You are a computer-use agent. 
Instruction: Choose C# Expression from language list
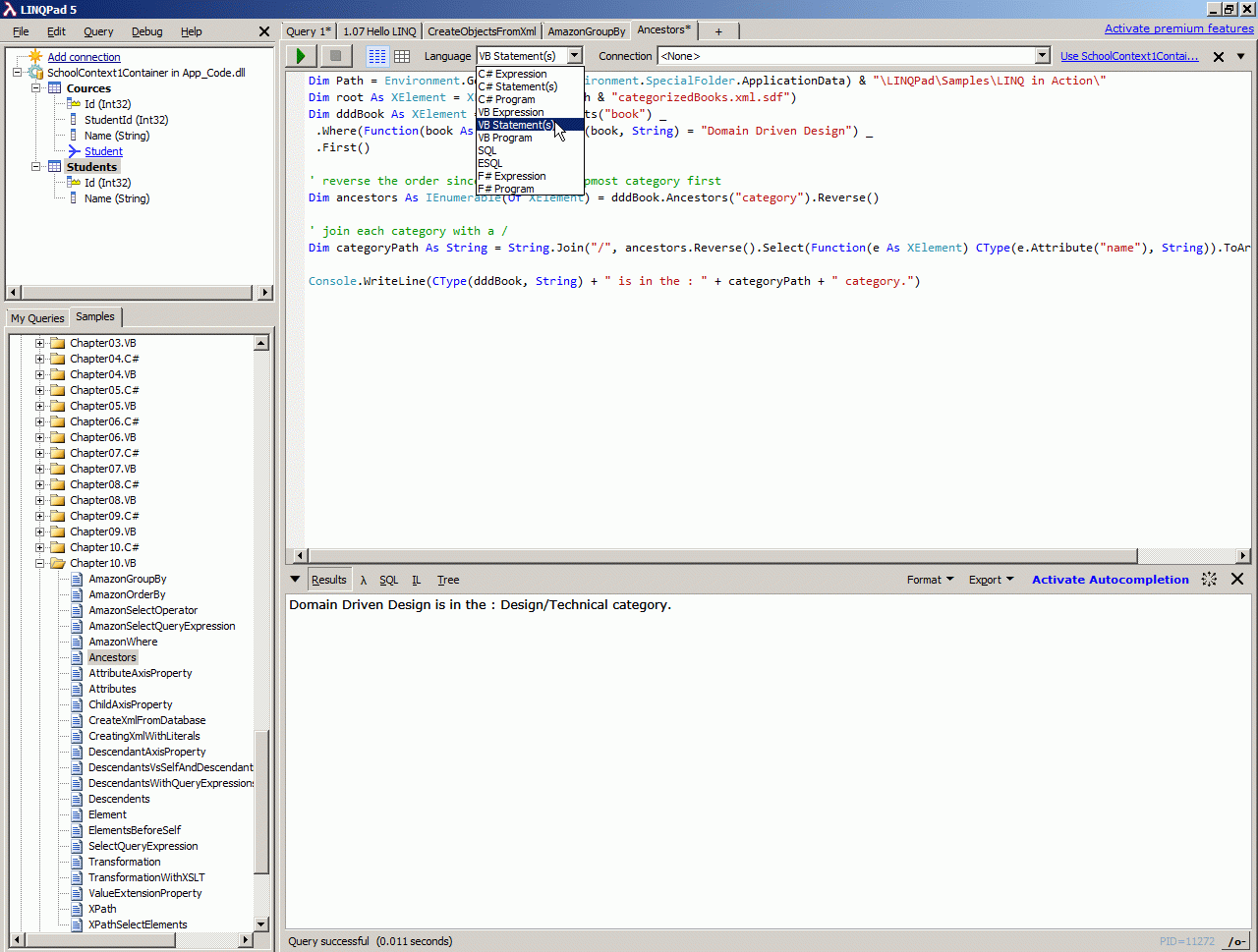pos(530,74)
